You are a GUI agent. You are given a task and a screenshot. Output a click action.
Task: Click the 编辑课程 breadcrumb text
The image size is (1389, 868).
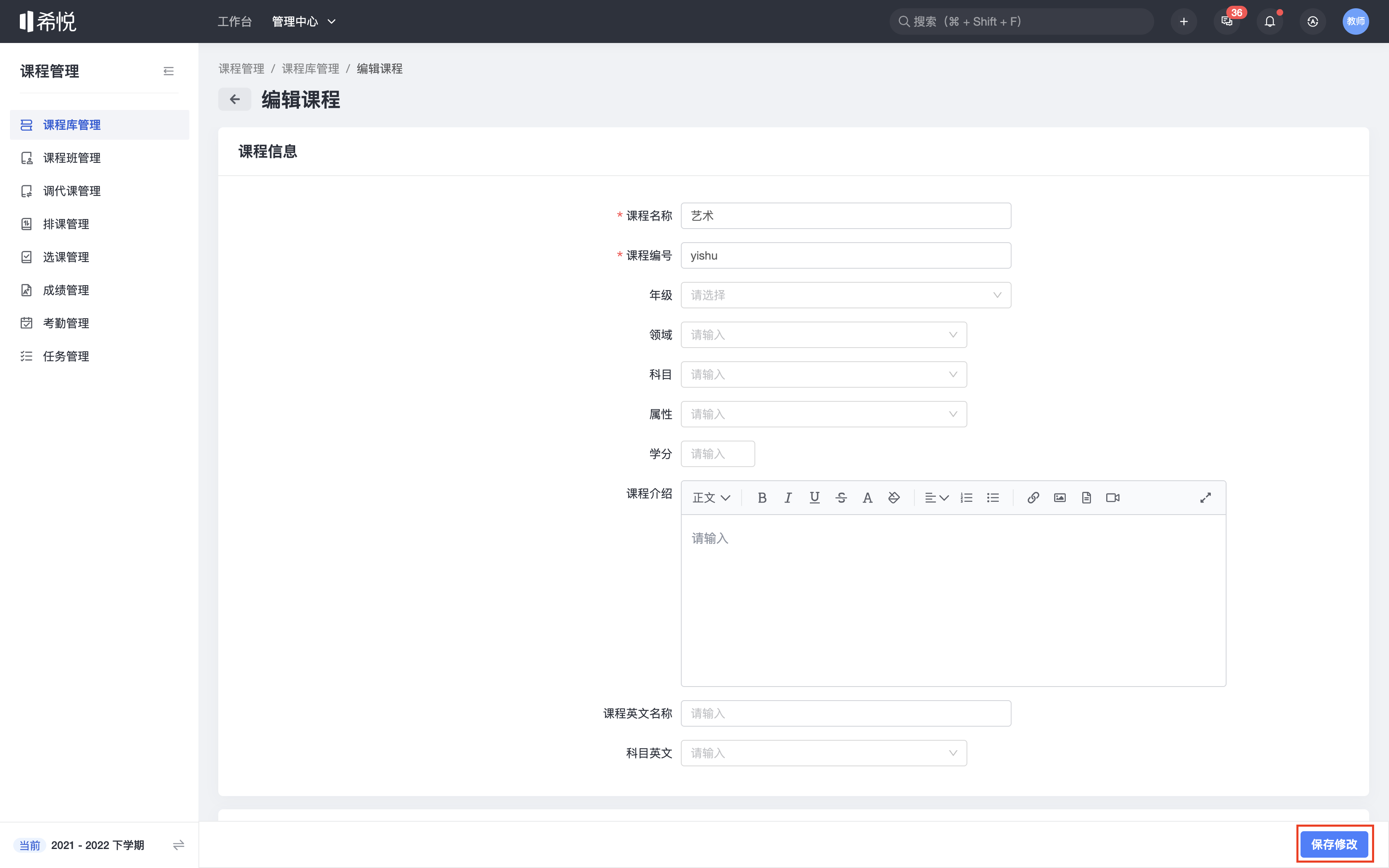[x=379, y=69]
